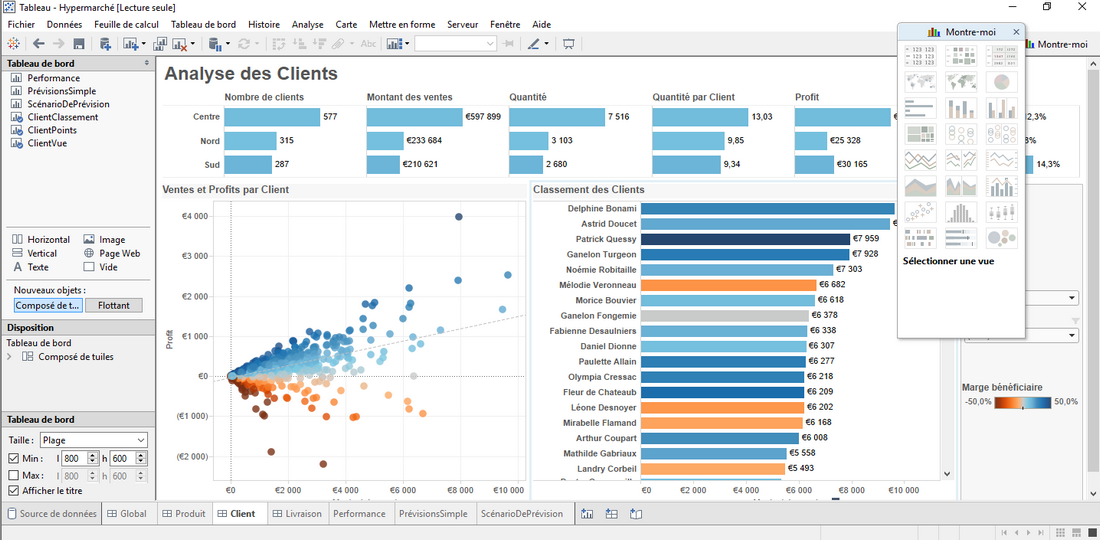Viewport: 1100px width, 540px height.
Task: Open the Analyse menu
Action: [x=308, y=24]
